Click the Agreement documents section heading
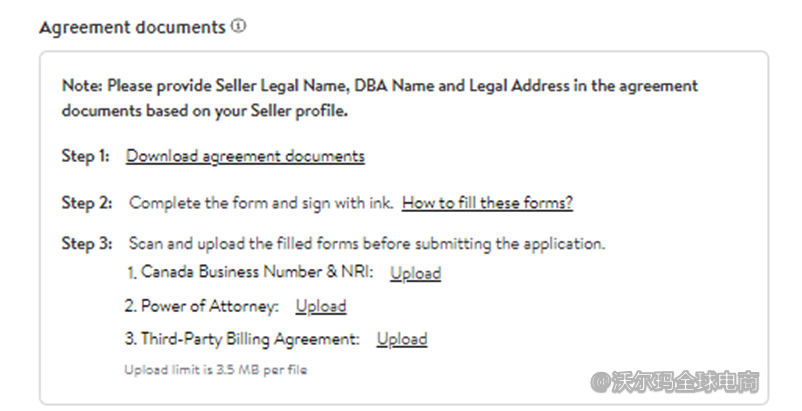The height and width of the screenshot is (411, 802). (132, 28)
